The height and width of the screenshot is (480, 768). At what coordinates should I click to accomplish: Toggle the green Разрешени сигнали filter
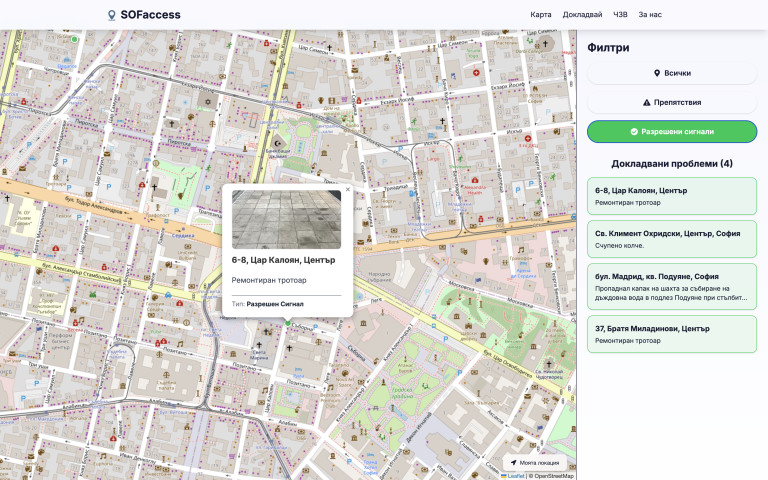click(x=671, y=131)
